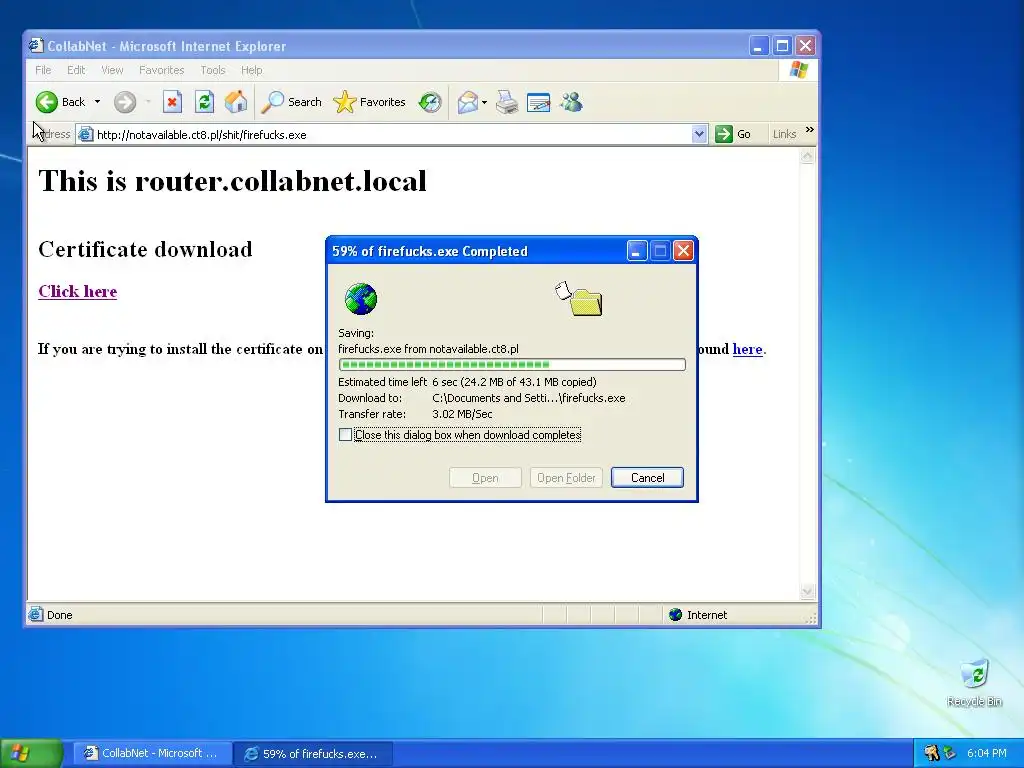Click the address bar URL field

point(392,135)
